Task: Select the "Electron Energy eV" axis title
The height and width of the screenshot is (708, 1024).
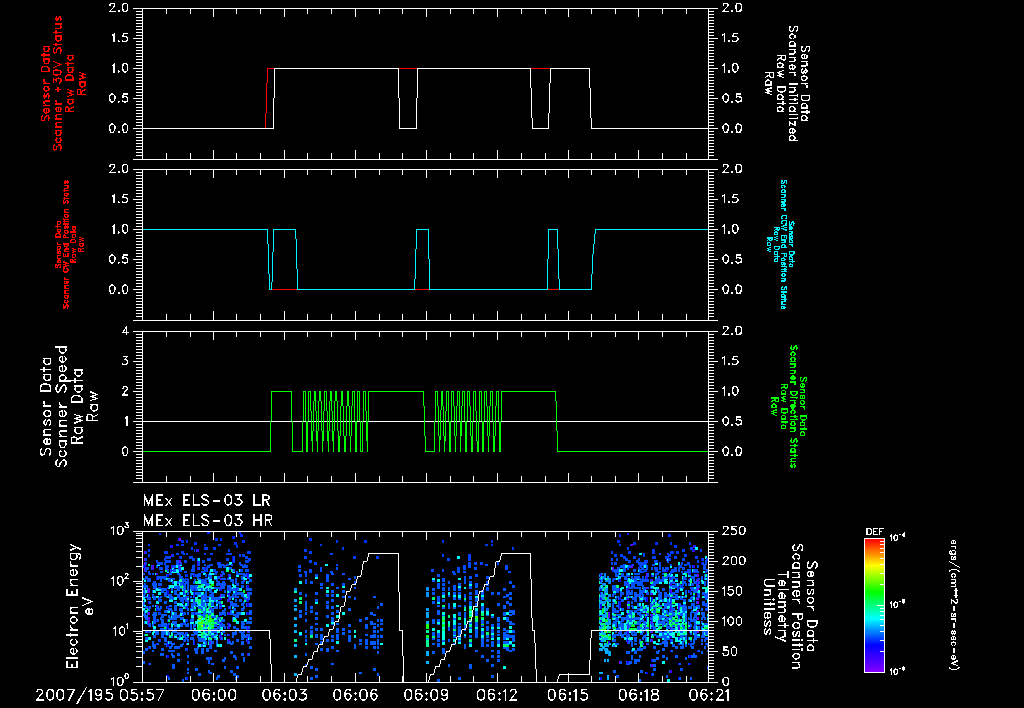Action: [80, 606]
